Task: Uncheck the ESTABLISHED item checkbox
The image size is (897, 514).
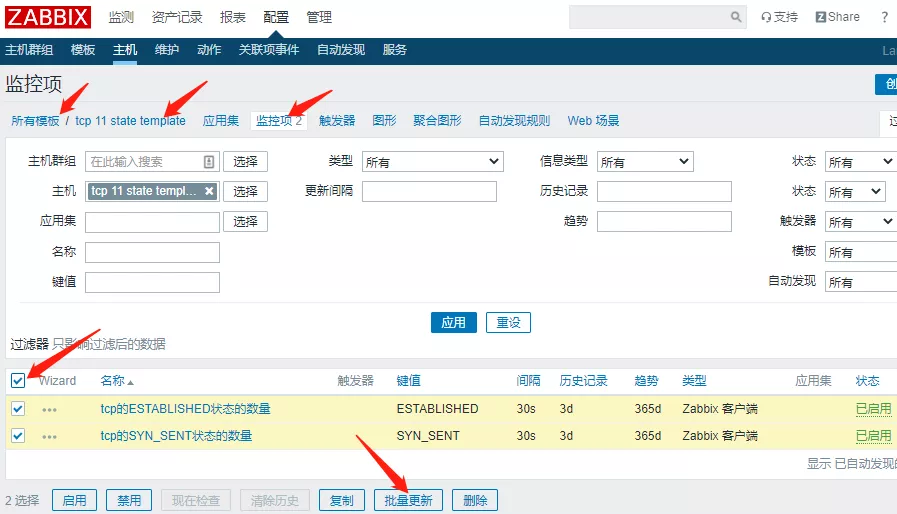Action: [18, 408]
